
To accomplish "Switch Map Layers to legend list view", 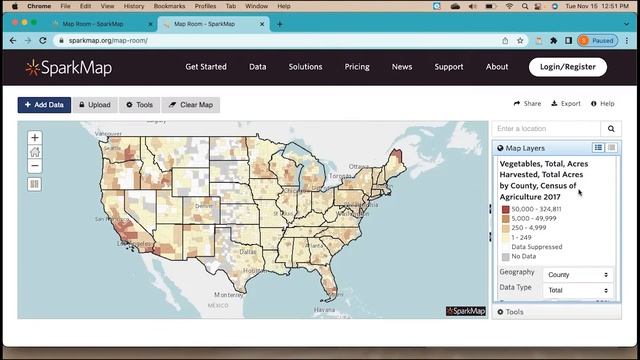I will 598,148.
